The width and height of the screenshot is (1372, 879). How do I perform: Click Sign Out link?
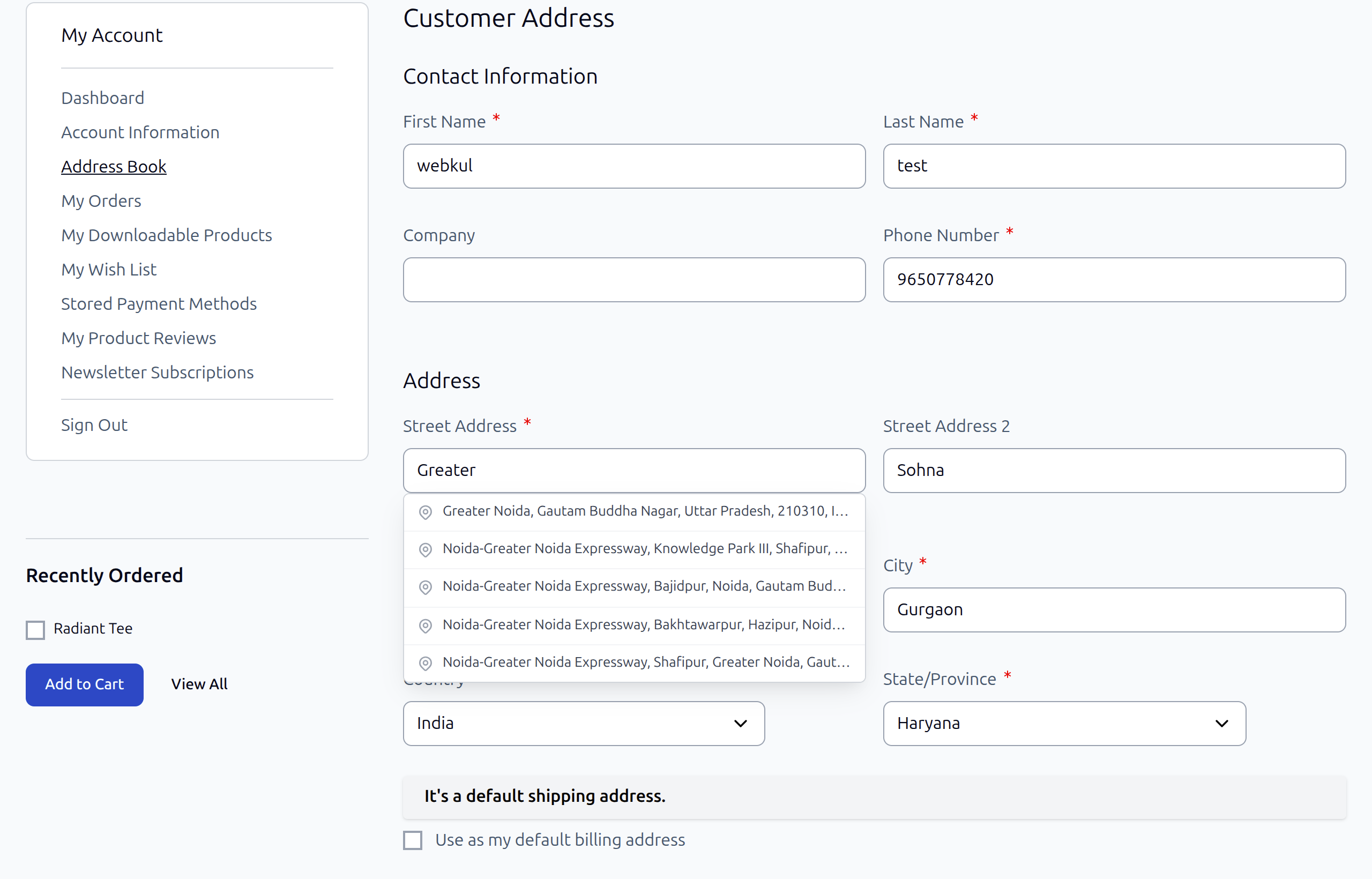coord(94,424)
